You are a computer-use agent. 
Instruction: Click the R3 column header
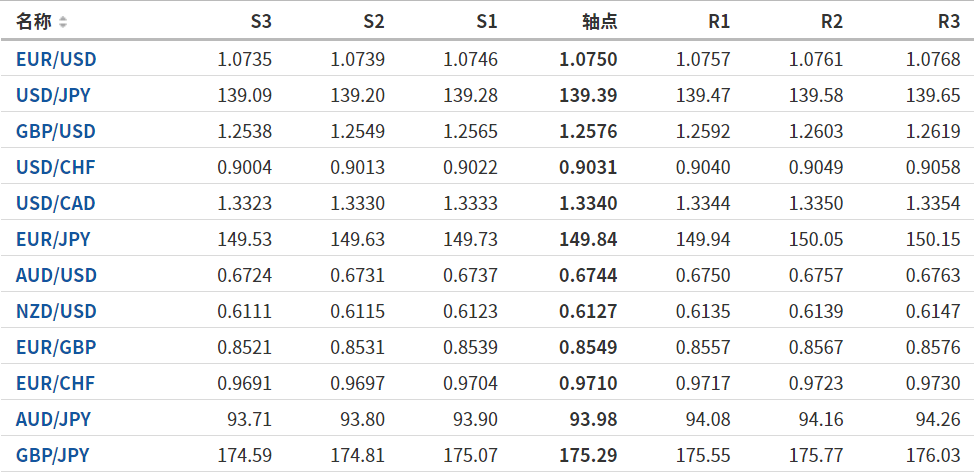tap(949, 22)
